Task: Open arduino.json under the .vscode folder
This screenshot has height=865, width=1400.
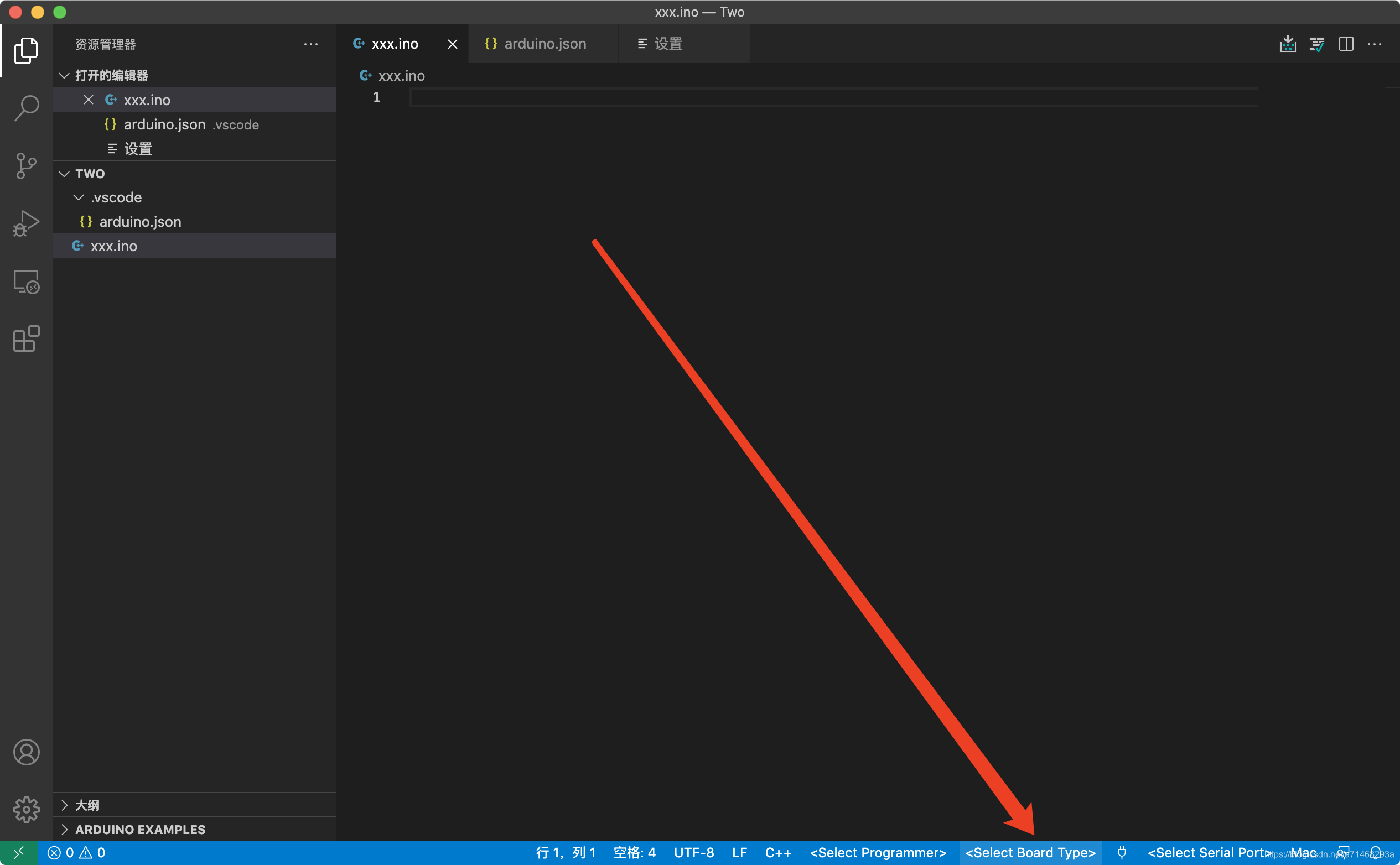Action: [x=139, y=222]
